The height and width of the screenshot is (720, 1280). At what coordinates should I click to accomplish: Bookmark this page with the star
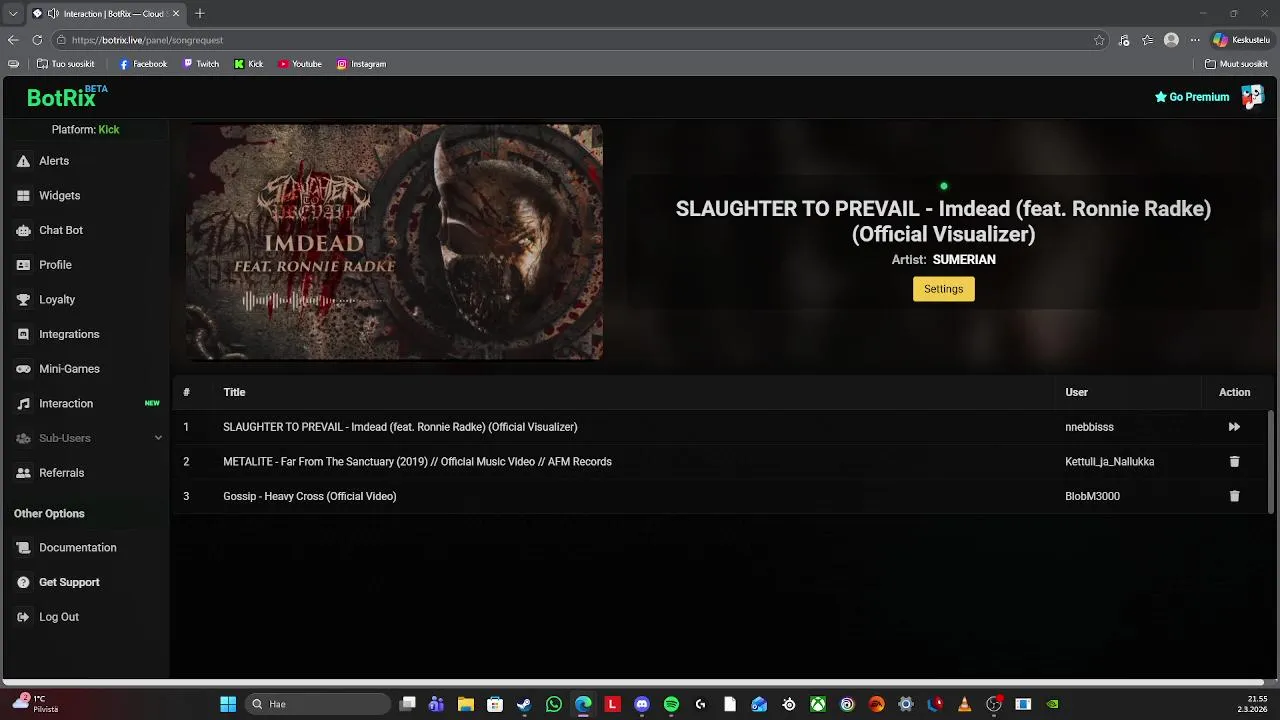pyautogui.click(x=1099, y=40)
